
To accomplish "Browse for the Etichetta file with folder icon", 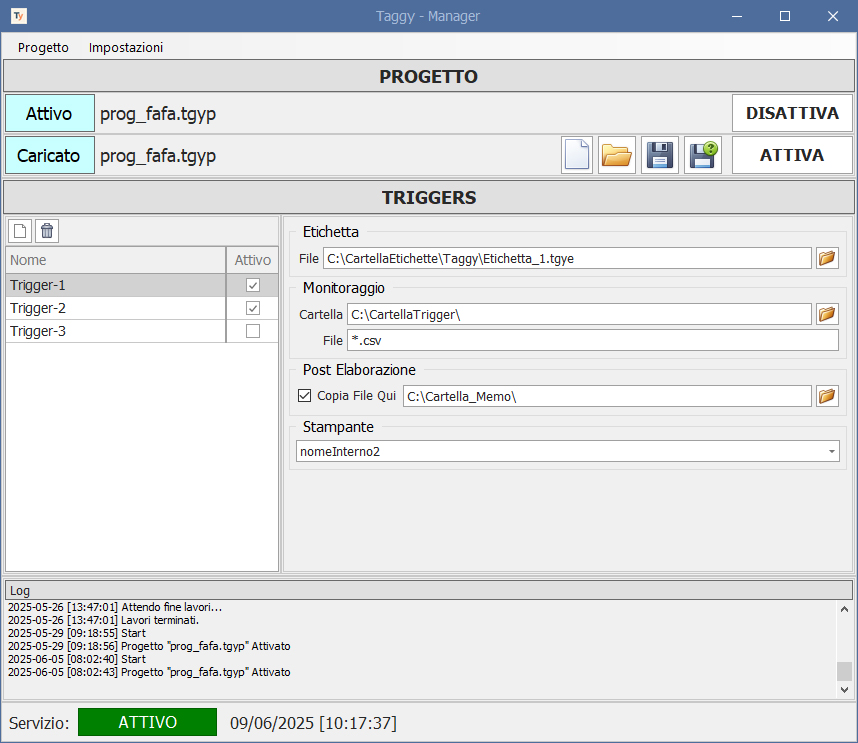I will coord(827,258).
